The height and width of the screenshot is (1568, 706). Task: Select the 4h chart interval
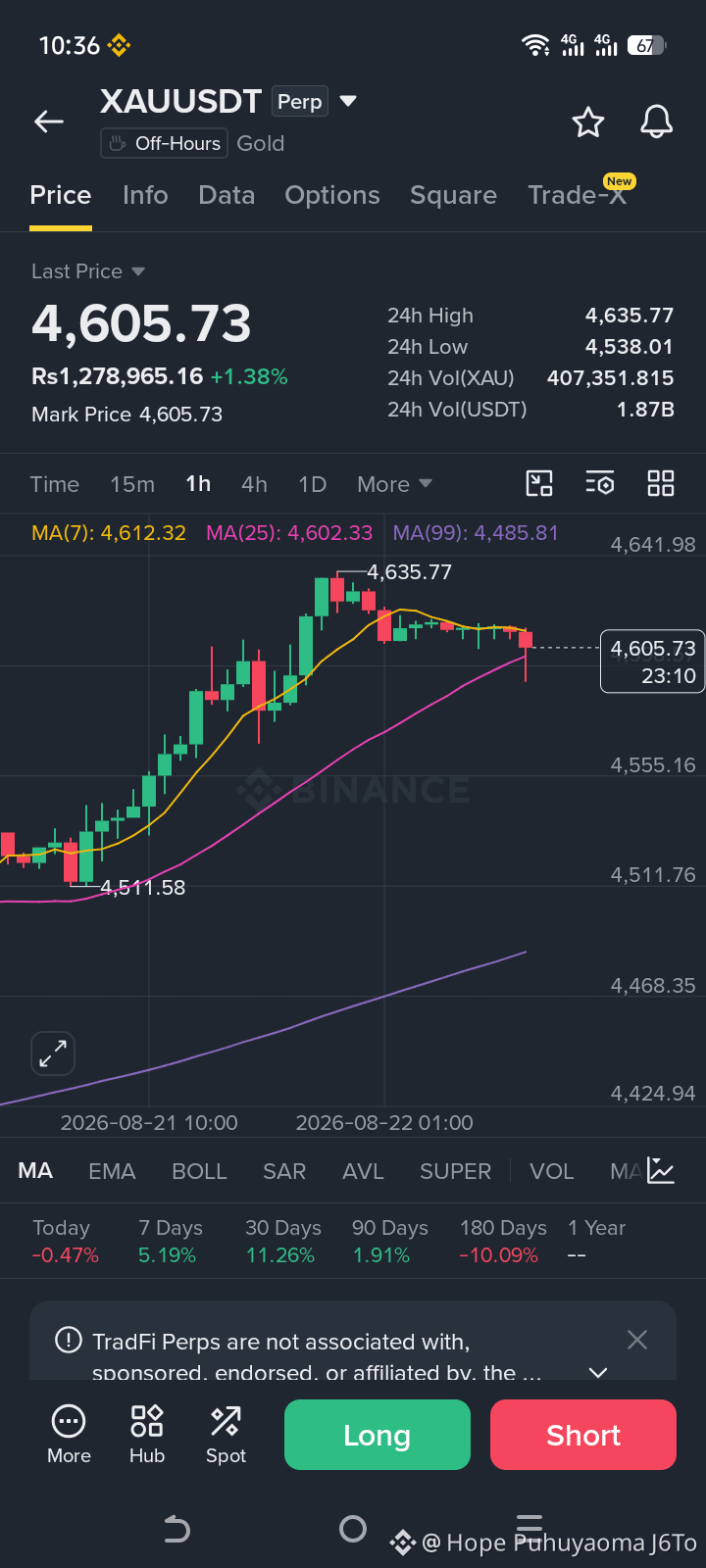tap(254, 484)
